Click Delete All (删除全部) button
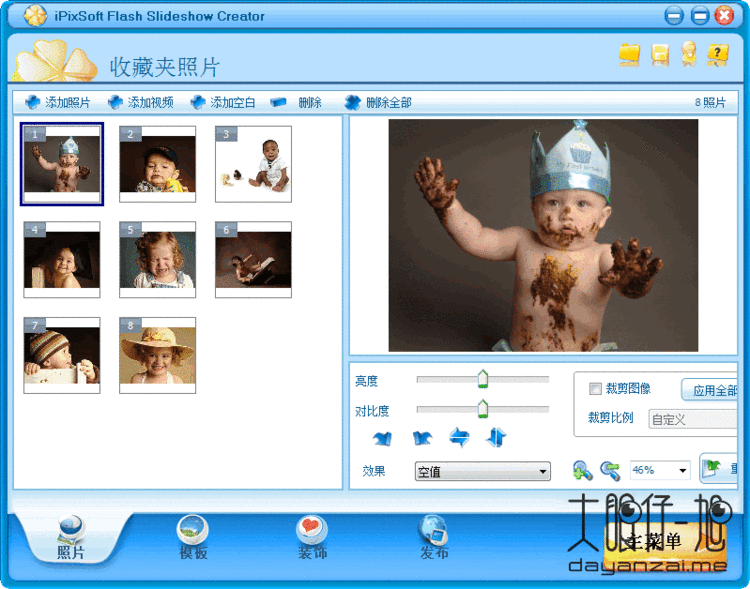 [378, 102]
